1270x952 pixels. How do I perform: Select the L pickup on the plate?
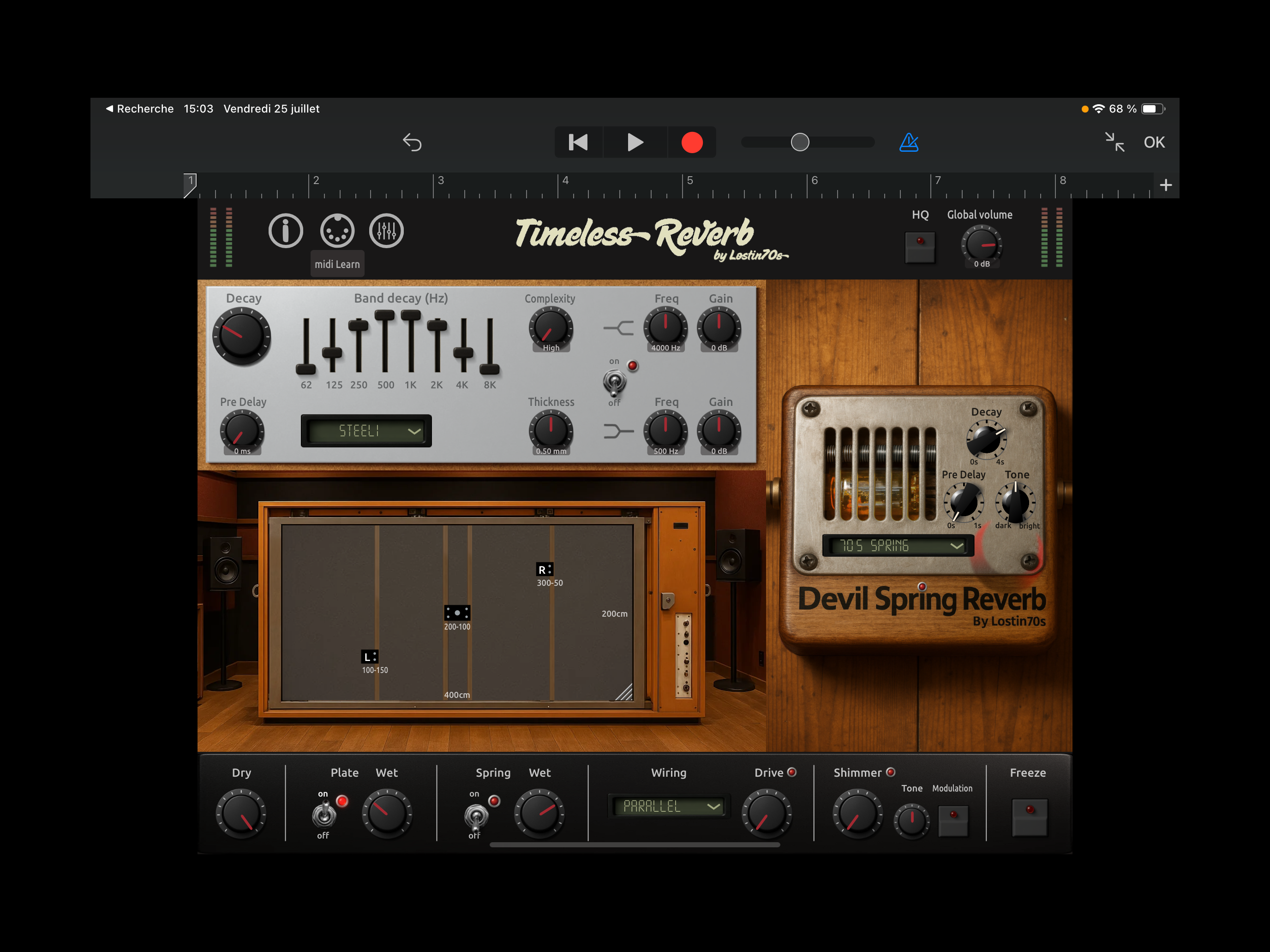click(370, 656)
